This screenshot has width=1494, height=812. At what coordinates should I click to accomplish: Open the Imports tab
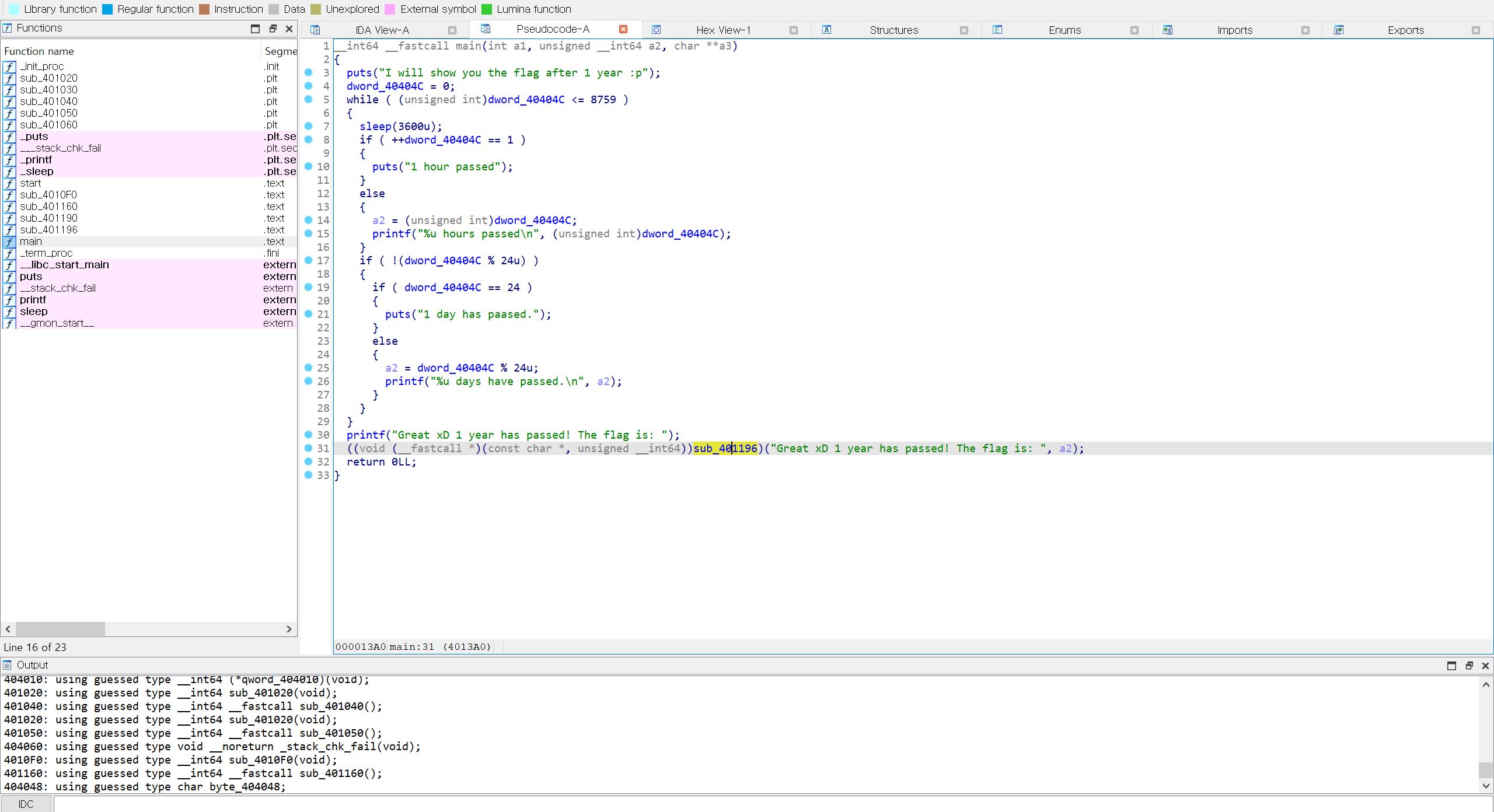[1234, 30]
